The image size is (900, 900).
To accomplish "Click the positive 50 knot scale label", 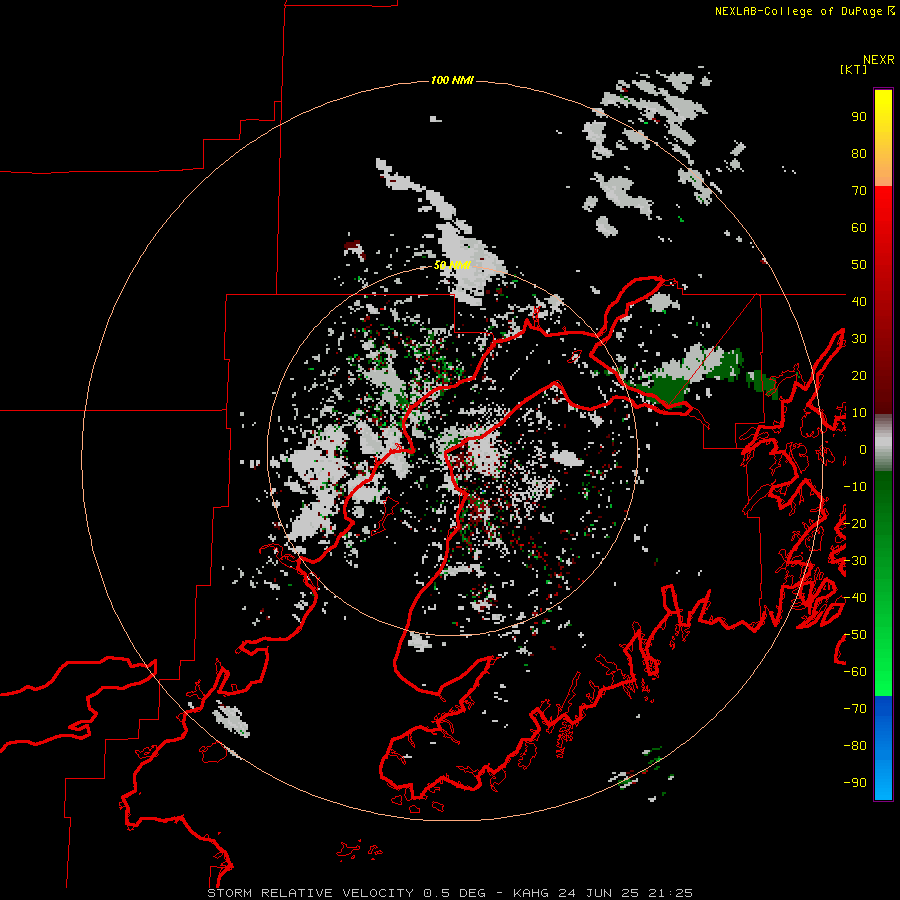I will coord(859,265).
